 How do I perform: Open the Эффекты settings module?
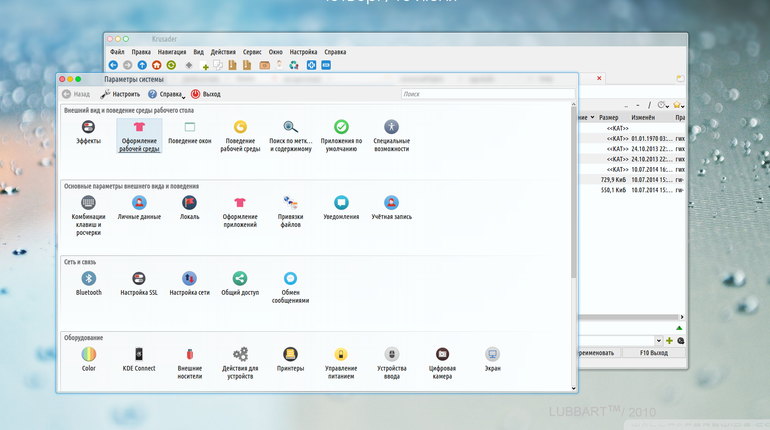point(88,132)
